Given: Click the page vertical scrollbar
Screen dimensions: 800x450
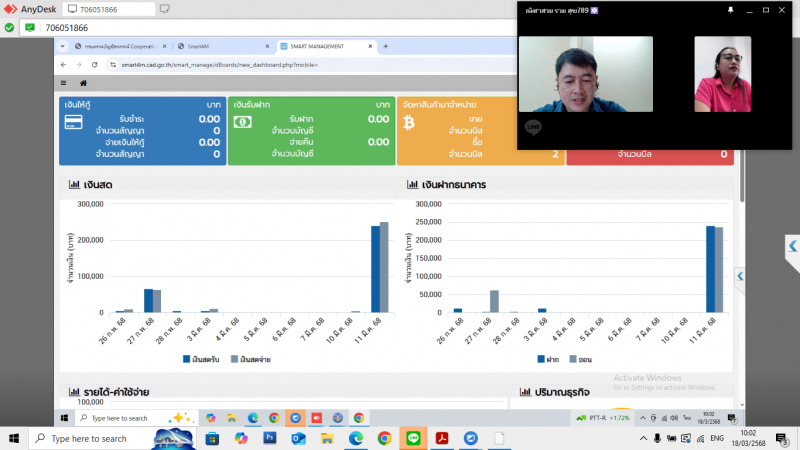Looking at the screenshot, I should click(x=742, y=176).
